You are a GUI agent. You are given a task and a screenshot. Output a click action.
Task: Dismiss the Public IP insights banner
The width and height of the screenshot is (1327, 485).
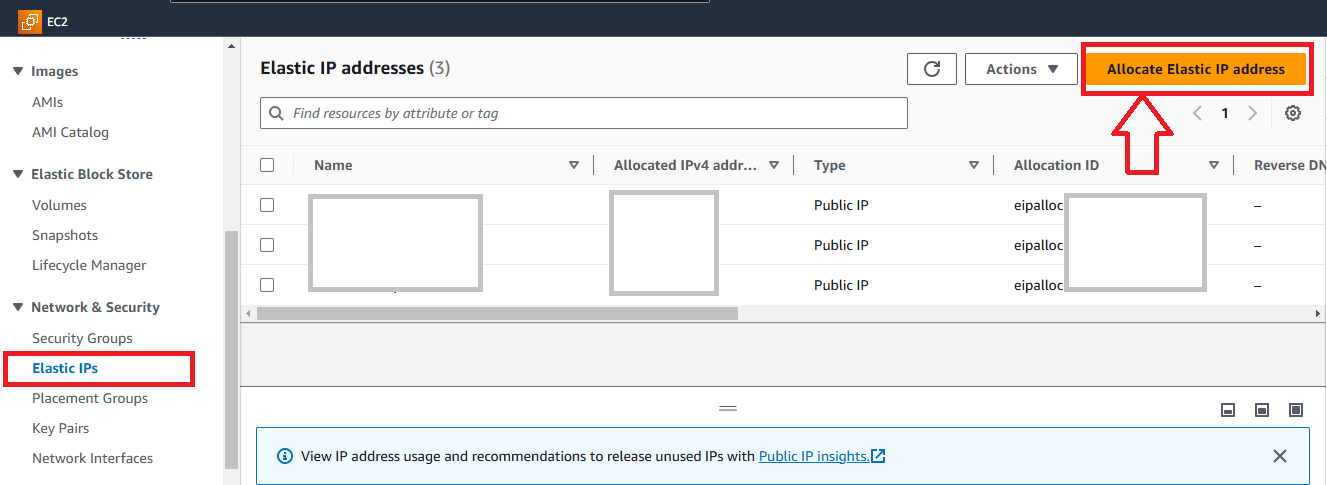pyautogui.click(x=1280, y=456)
